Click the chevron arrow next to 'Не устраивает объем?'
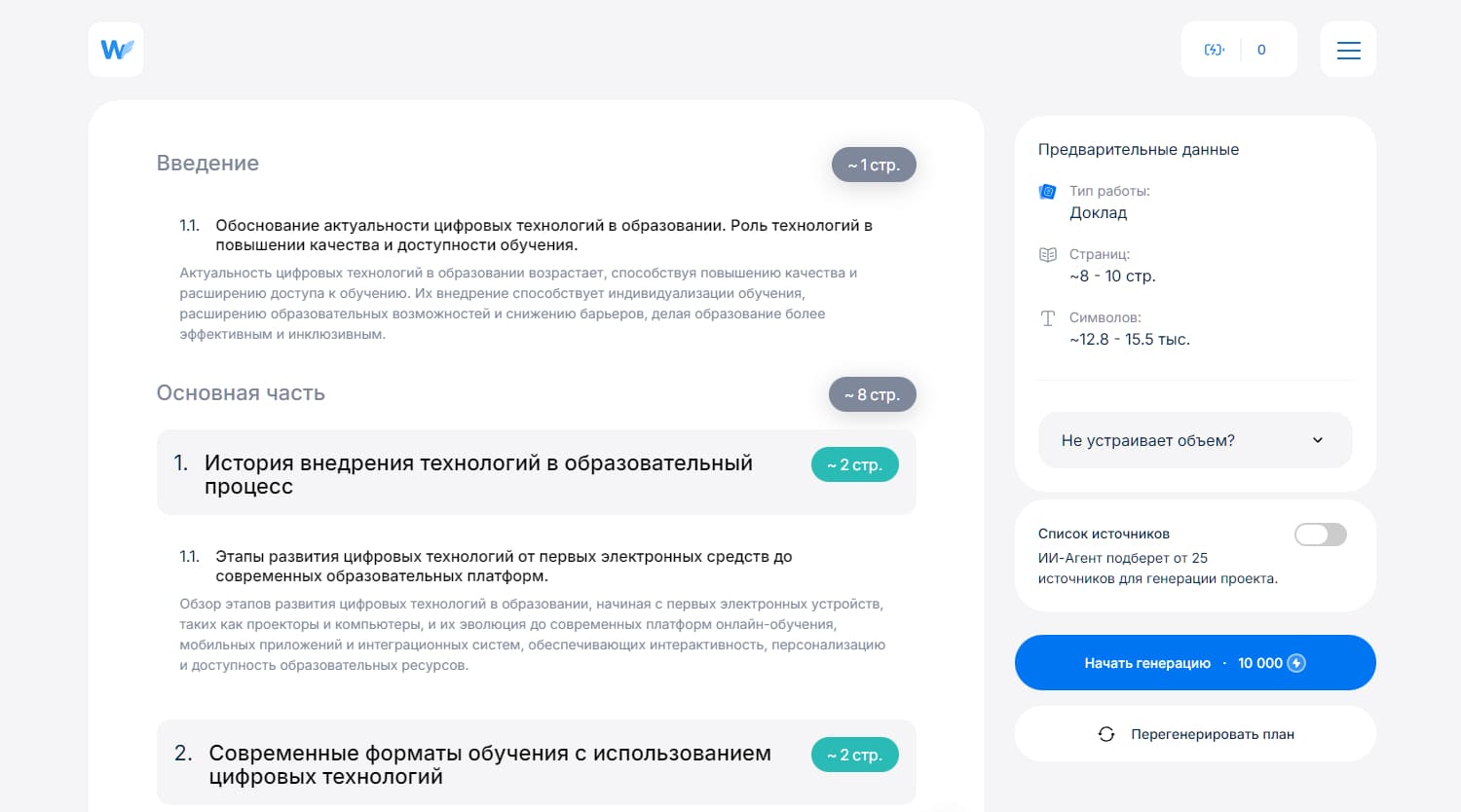Viewport: 1461px width, 812px height. click(1317, 440)
